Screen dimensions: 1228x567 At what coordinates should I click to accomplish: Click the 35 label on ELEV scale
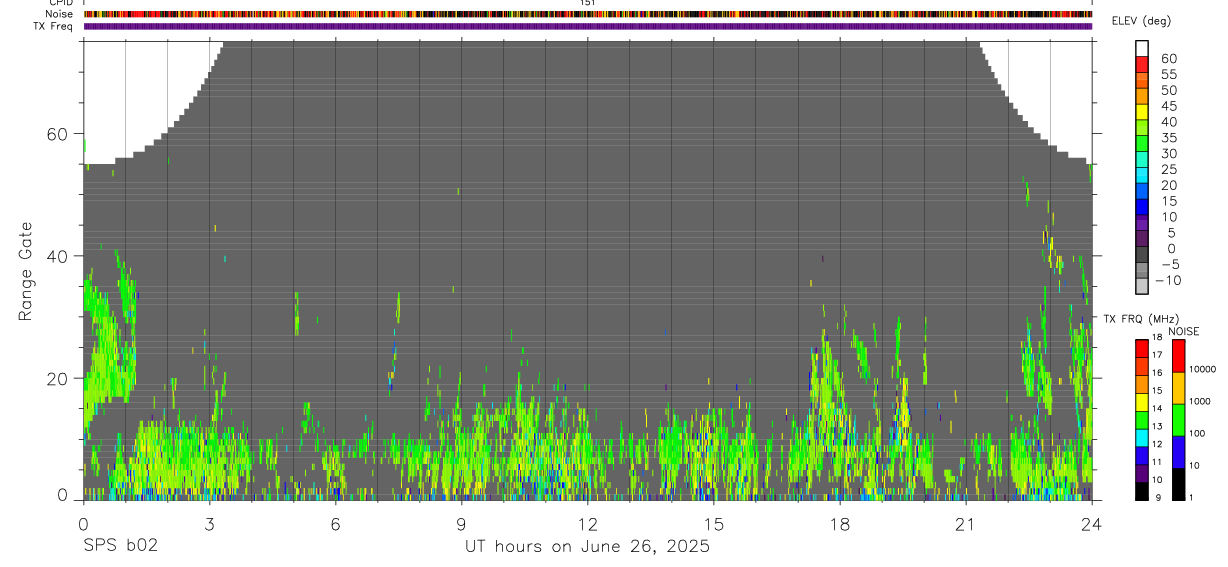1168,138
